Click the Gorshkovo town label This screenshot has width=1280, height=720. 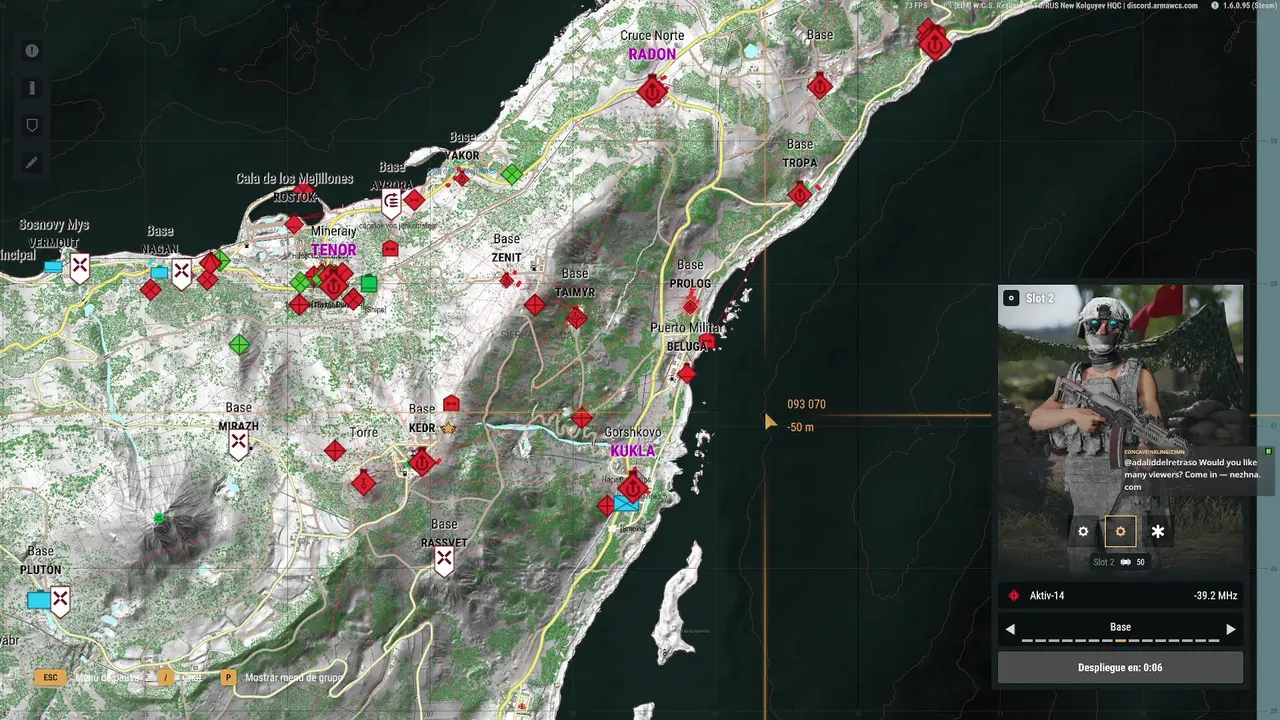click(633, 432)
